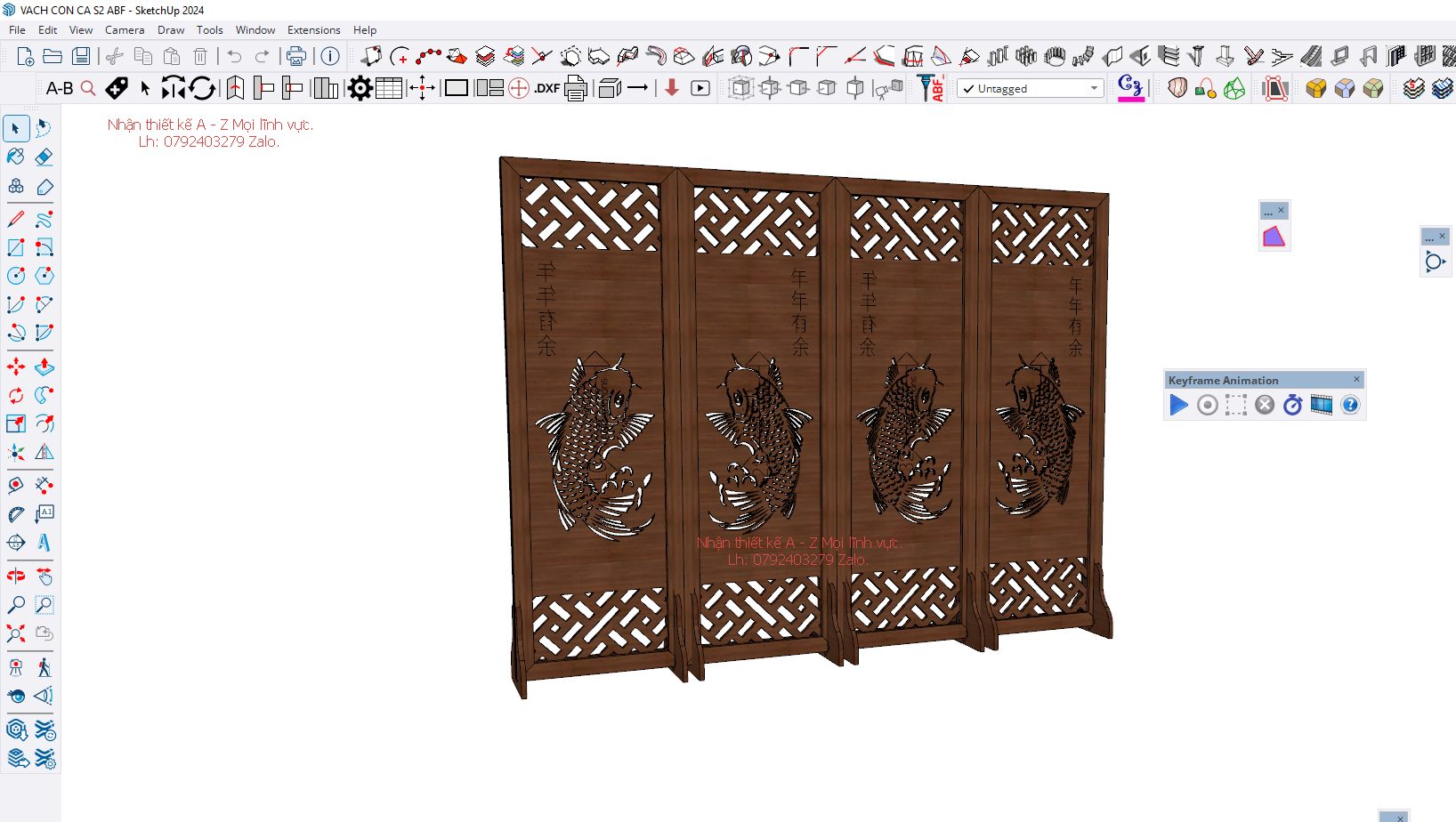Image resolution: width=1456 pixels, height=822 pixels.
Task: Open the Untagged tag dropdown
Action: click(1031, 88)
